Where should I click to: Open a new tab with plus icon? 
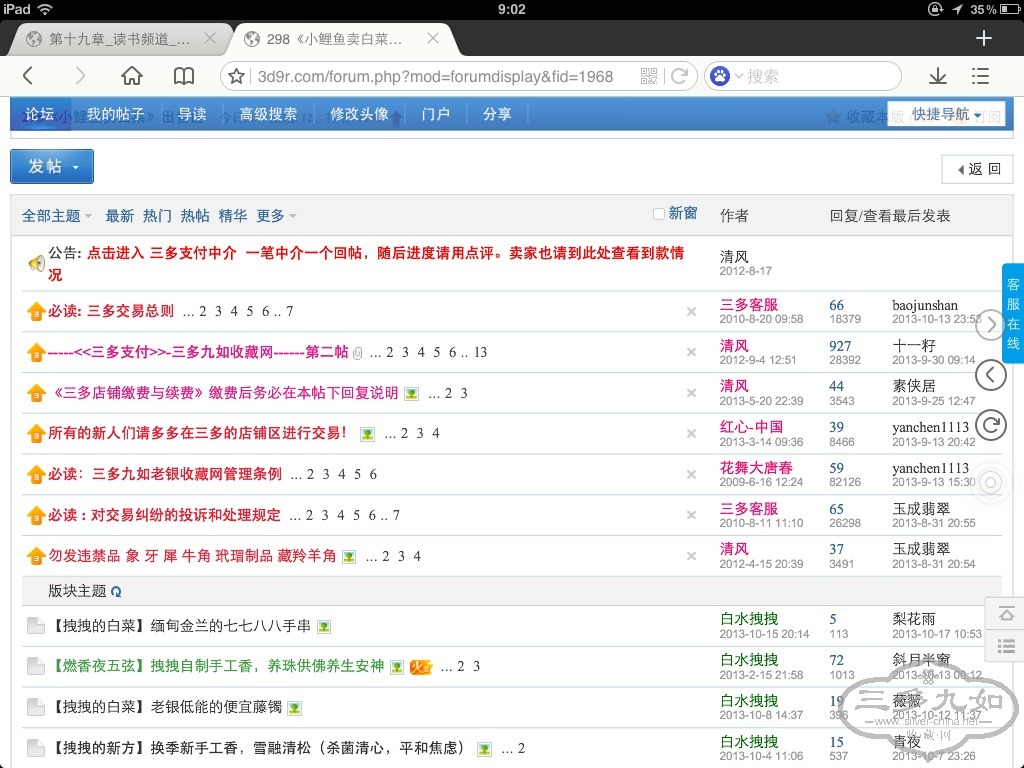(x=984, y=38)
